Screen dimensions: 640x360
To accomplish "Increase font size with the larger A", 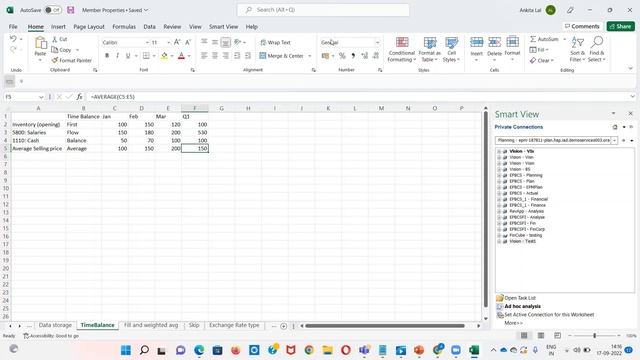I will (x=177, y=42).
